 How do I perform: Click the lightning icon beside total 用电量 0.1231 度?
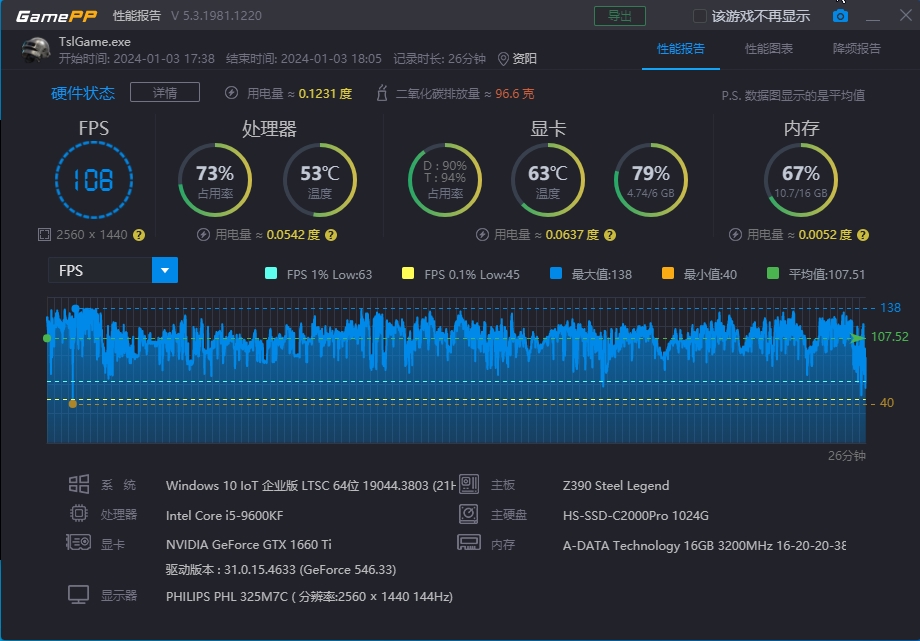click(232, 93)
